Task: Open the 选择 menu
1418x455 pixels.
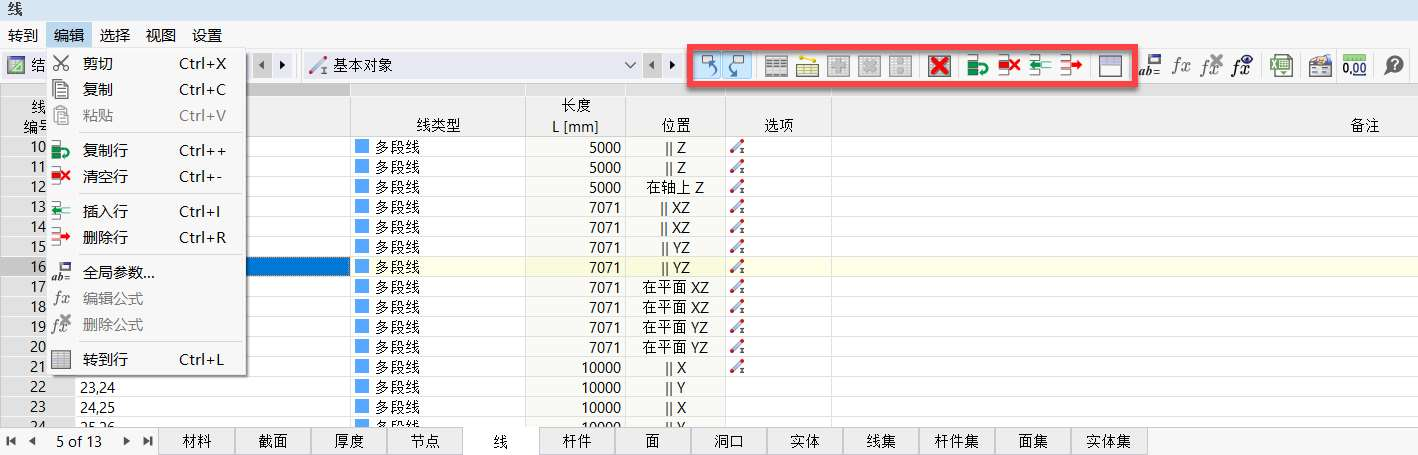Action: pyautogui.click(x=115, y=35)
